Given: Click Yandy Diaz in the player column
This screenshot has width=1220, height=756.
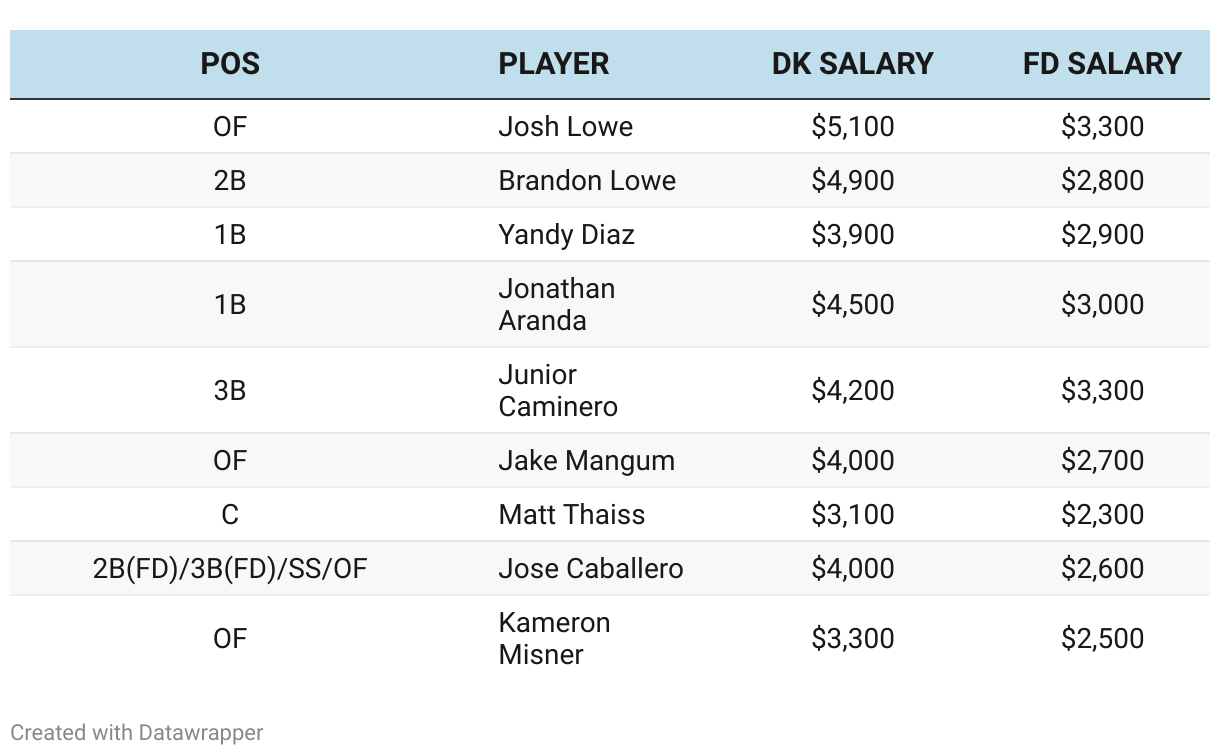Looking at the screenshot, I should click(567, 235).
